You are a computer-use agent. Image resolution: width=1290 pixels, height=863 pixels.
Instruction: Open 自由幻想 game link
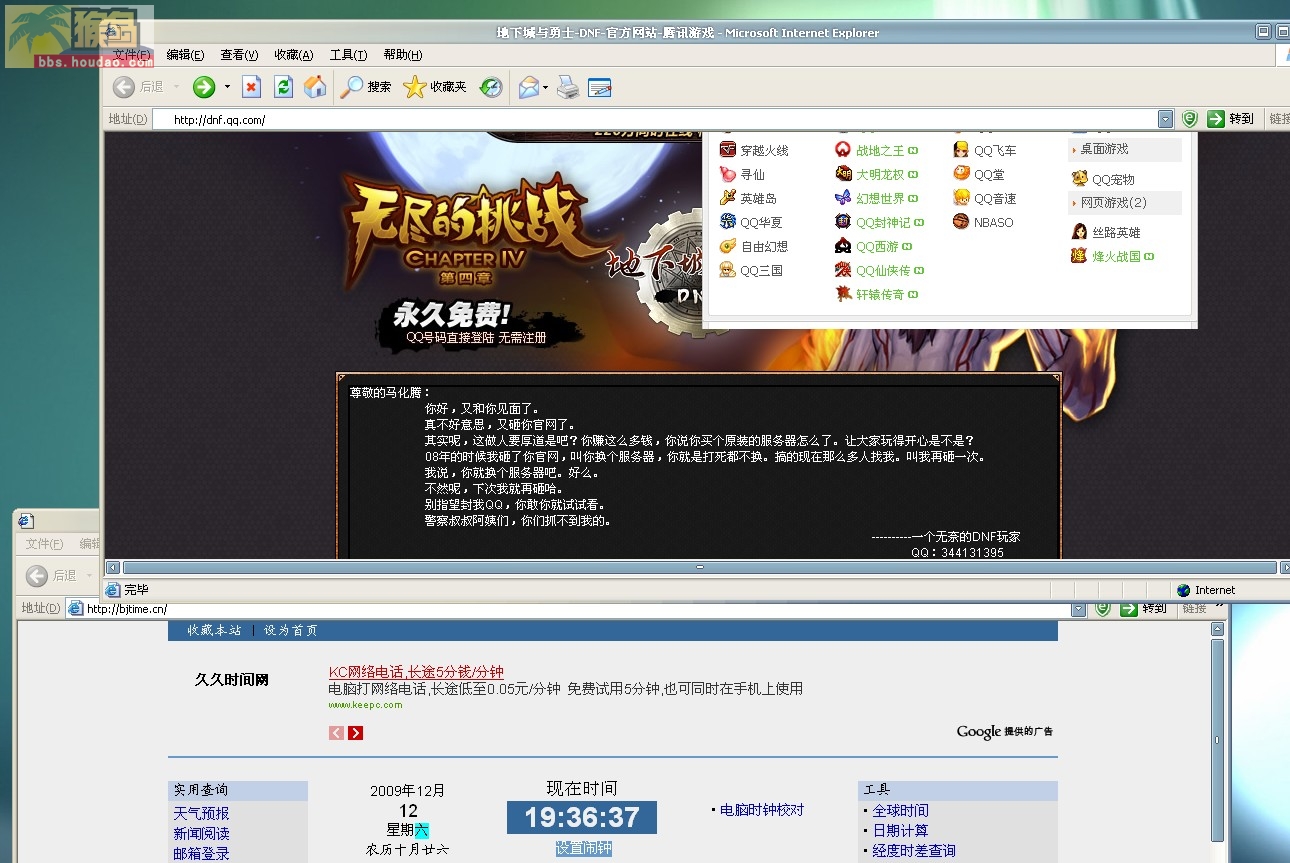764,246
